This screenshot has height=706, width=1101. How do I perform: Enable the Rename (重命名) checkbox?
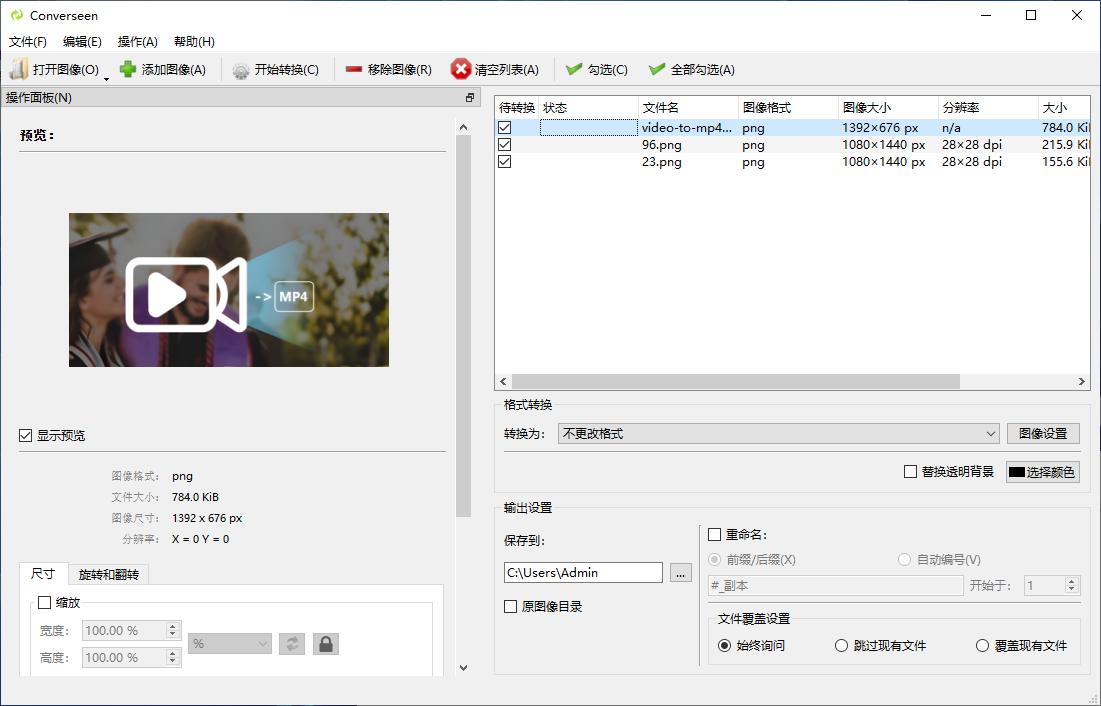click(715, 535)
